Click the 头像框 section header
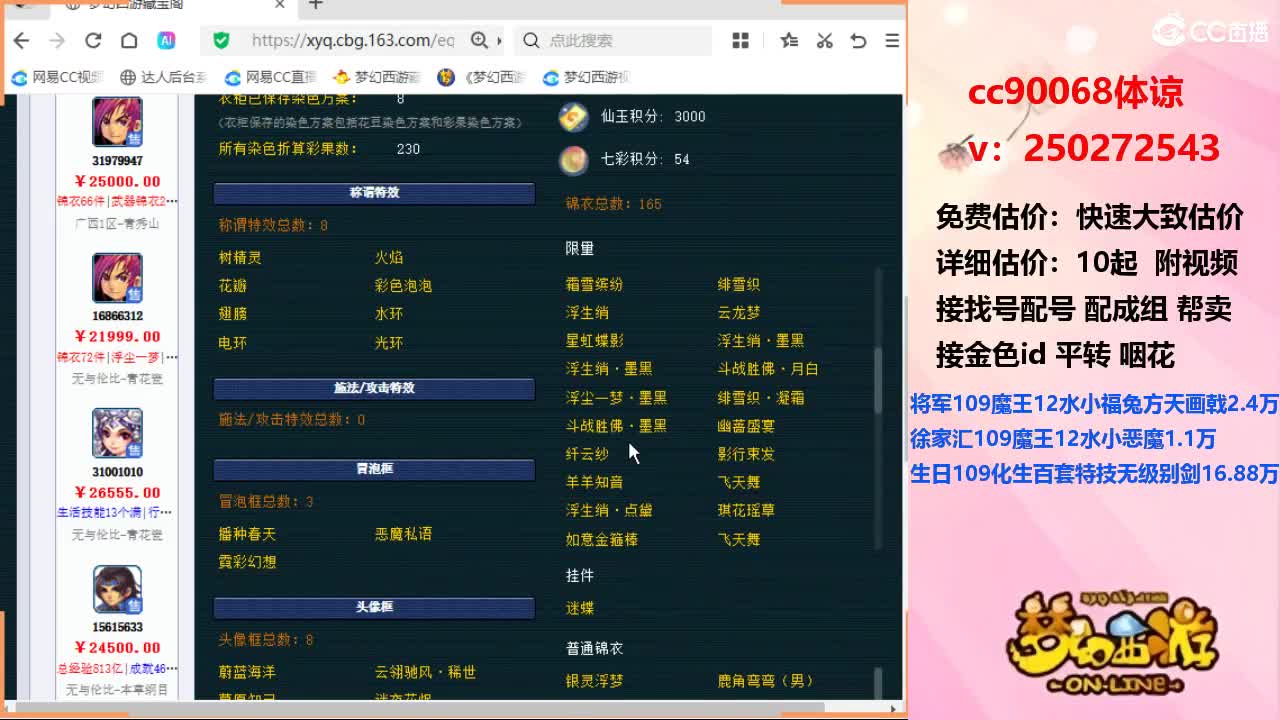Screen dimensions: 1280x720 374,607
